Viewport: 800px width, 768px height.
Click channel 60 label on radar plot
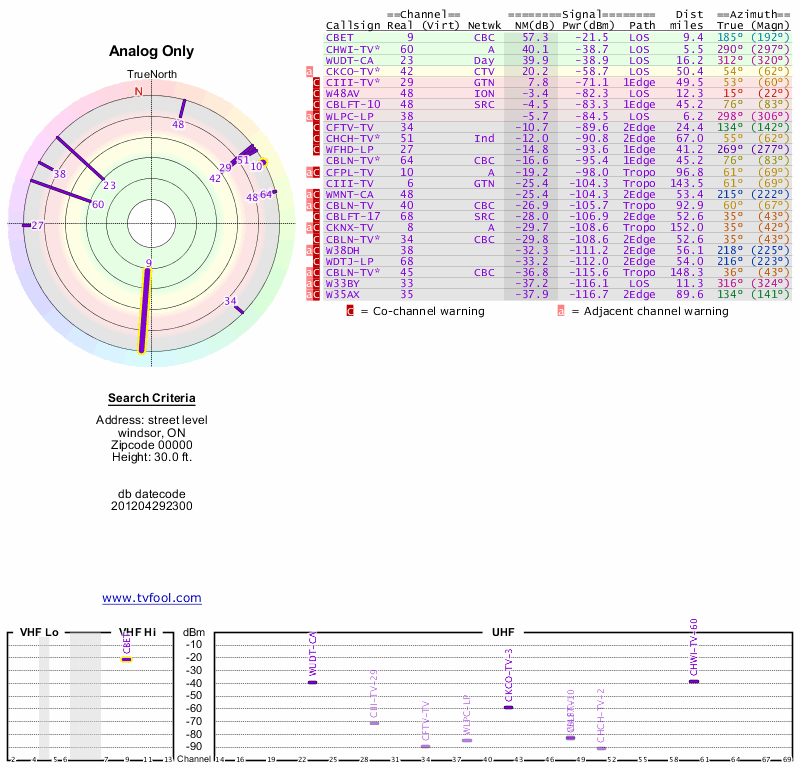coord(97,205)
